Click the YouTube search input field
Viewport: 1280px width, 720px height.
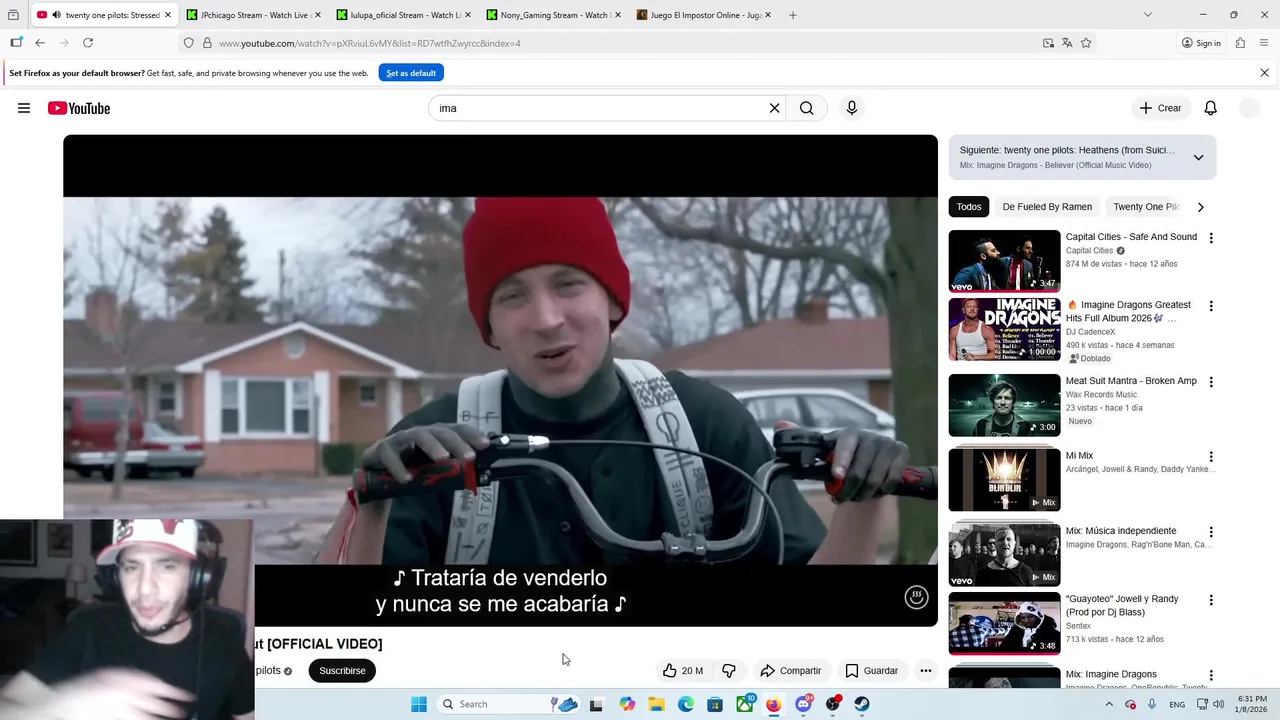[603, 108]
